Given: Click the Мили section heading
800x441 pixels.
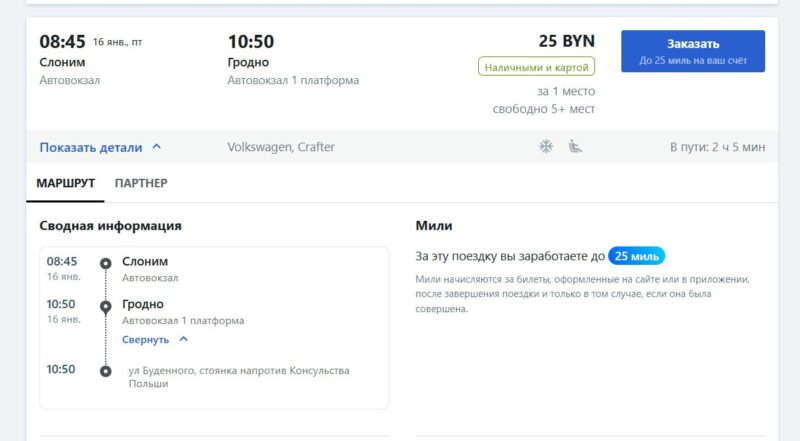Looking at the screenshot, I should [x=433, y=226].
